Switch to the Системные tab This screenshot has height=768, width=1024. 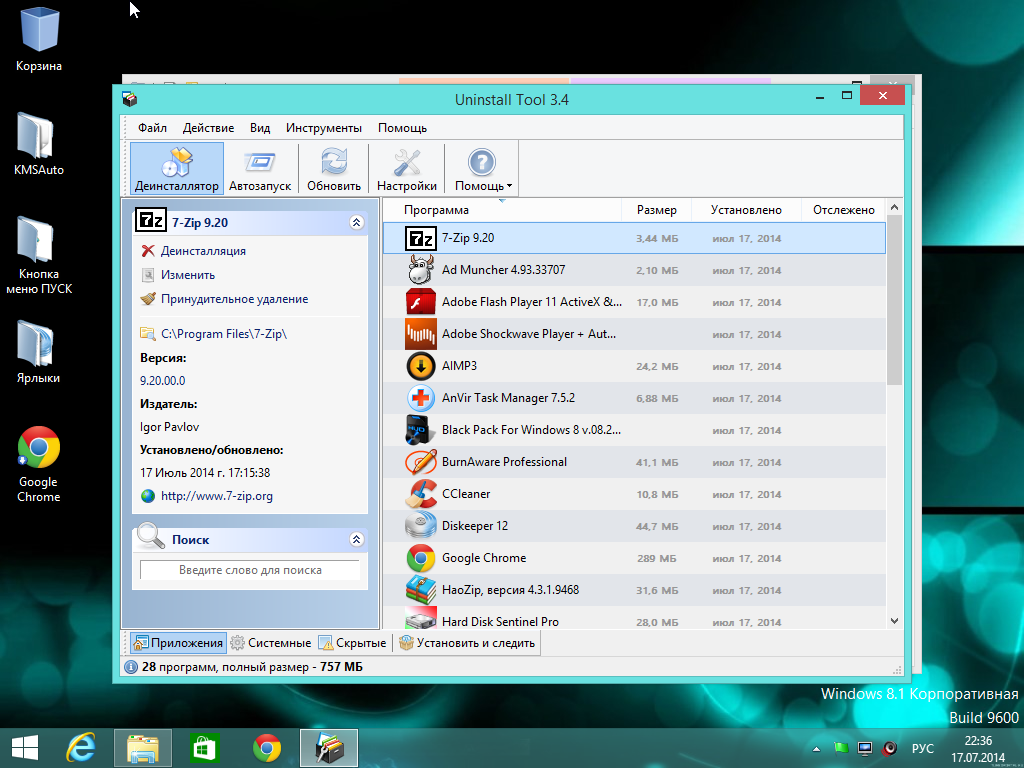tap(271, 643)
